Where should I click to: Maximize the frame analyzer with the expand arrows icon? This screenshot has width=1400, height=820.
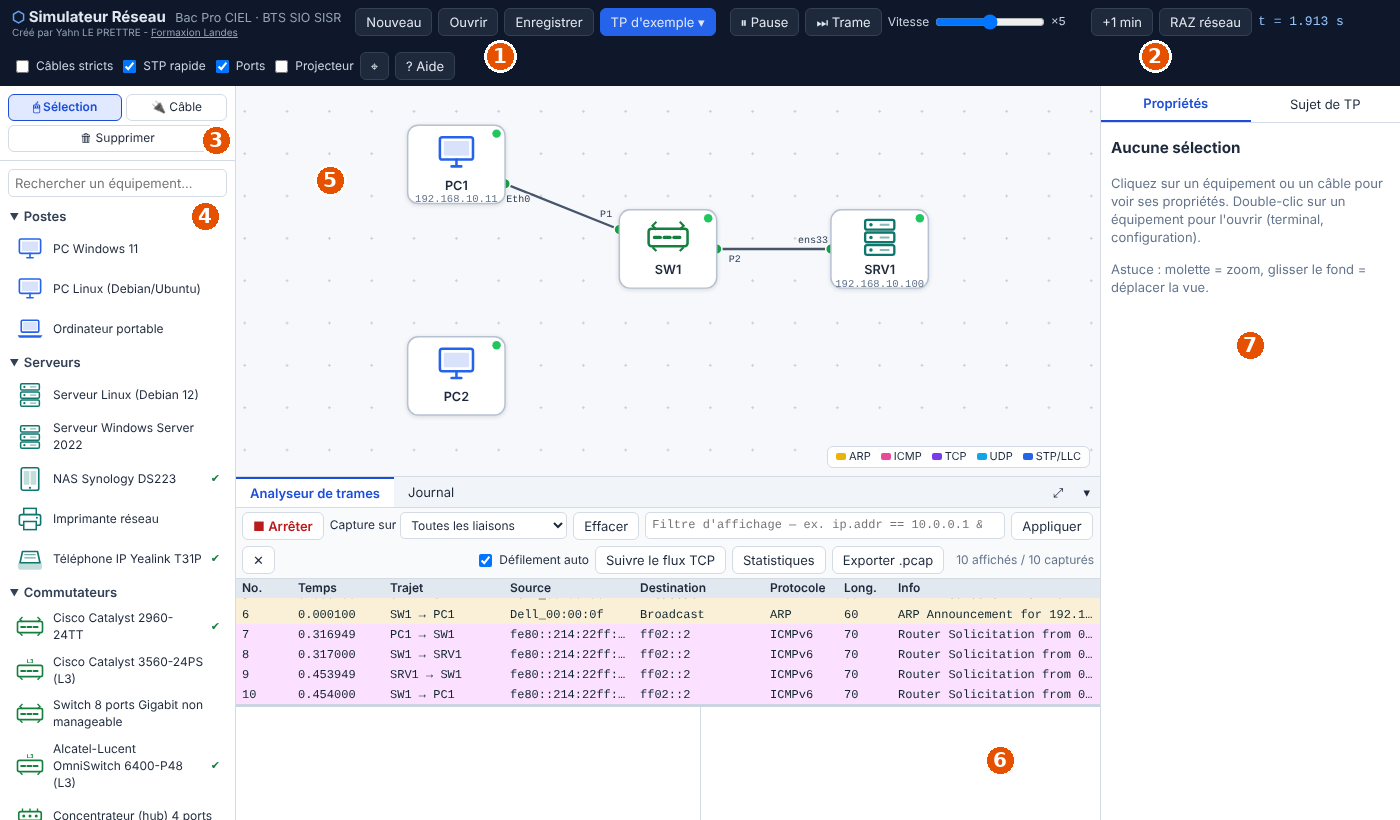coord(1058,493)
